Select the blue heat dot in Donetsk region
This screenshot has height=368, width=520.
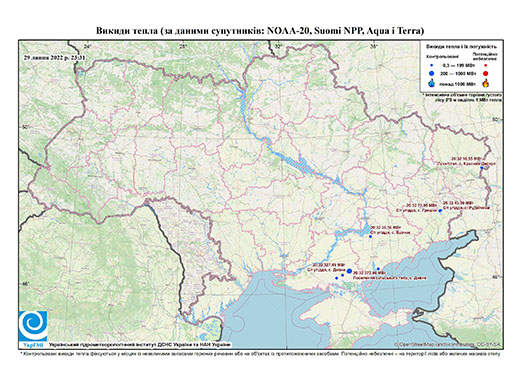(x=440, y=210)
